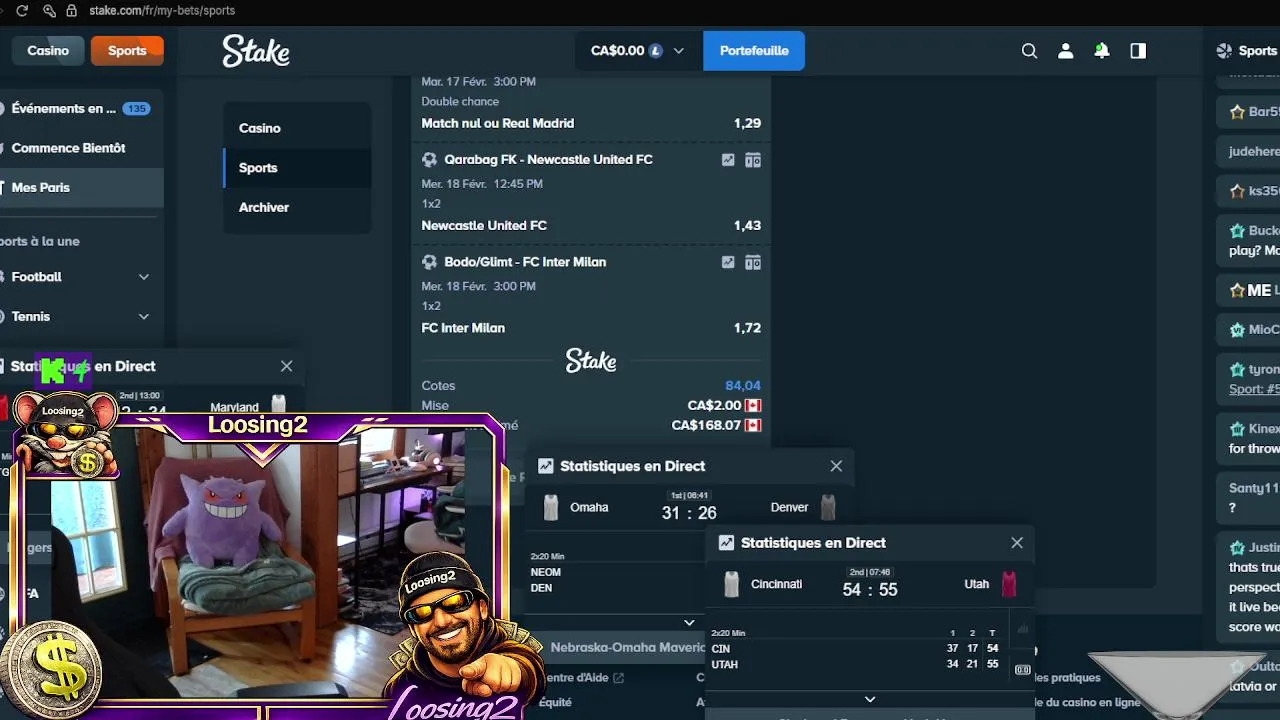This screenshot has width=1280, height=720.
Task: Click soccer ball icon of Bodo/Glimt match
Action: pos(429,262)
